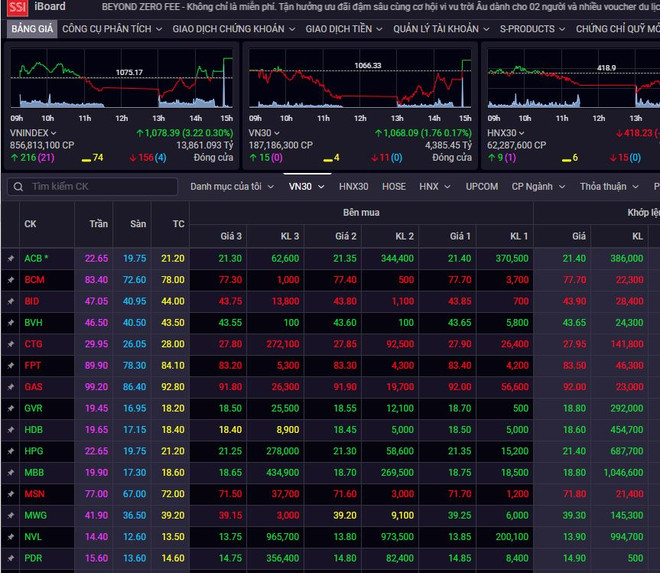Image resolution: width=660 pixels, height=573 pixels.
Task: Pin the FPT stock row
Action: tap(11, 365)
